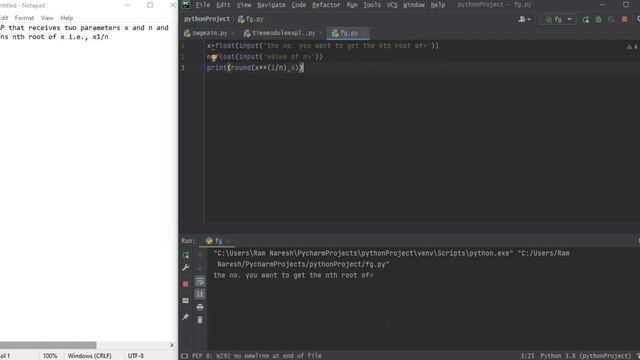This screenshot has width=640, height=360.
Task: Click the intention light bulb on line 2
Action: [x=214, y=58]
